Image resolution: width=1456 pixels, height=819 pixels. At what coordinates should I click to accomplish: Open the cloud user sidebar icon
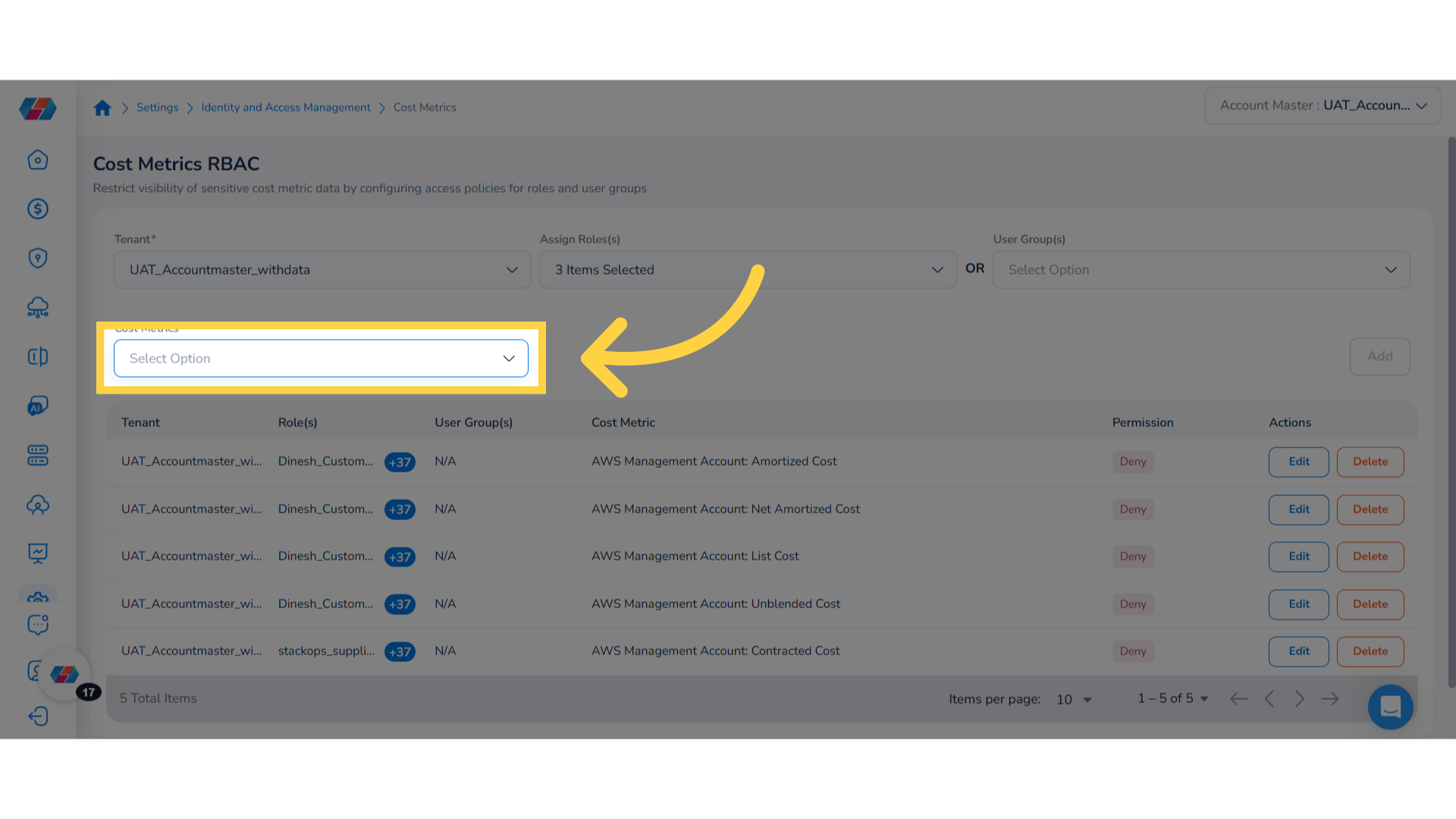(38, 504)
